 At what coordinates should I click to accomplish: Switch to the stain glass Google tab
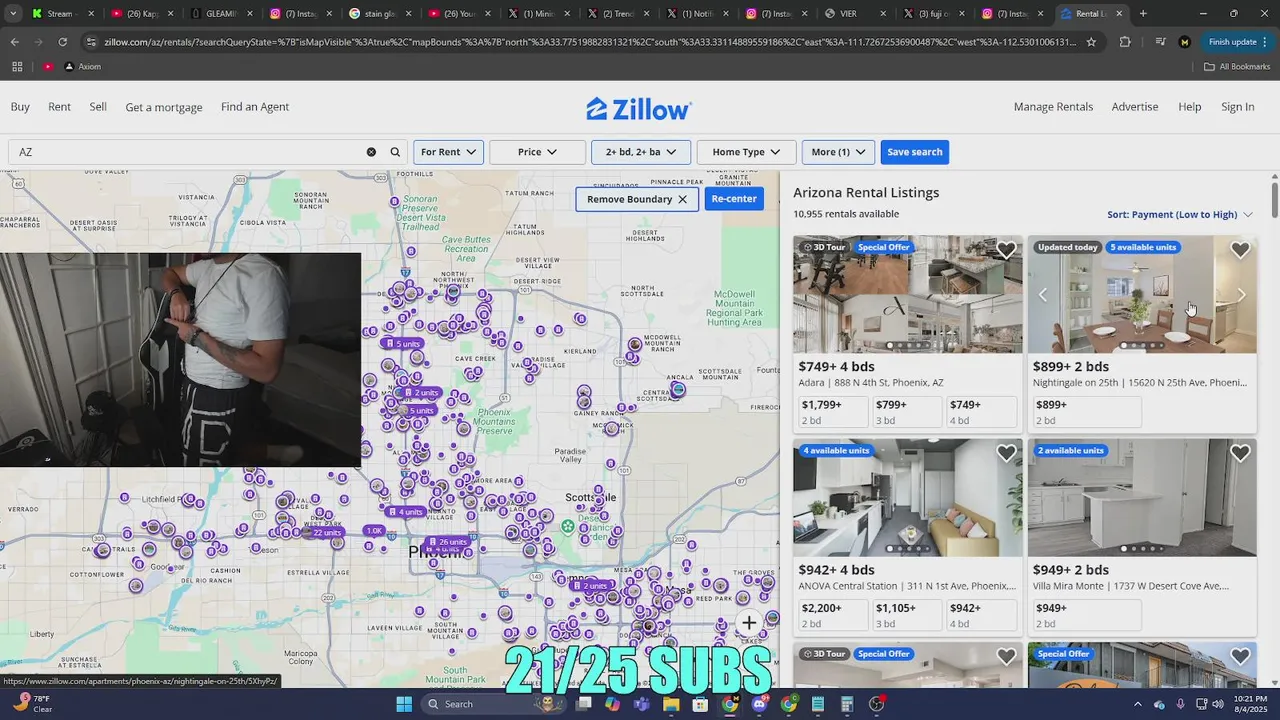(x=381, y=14)
